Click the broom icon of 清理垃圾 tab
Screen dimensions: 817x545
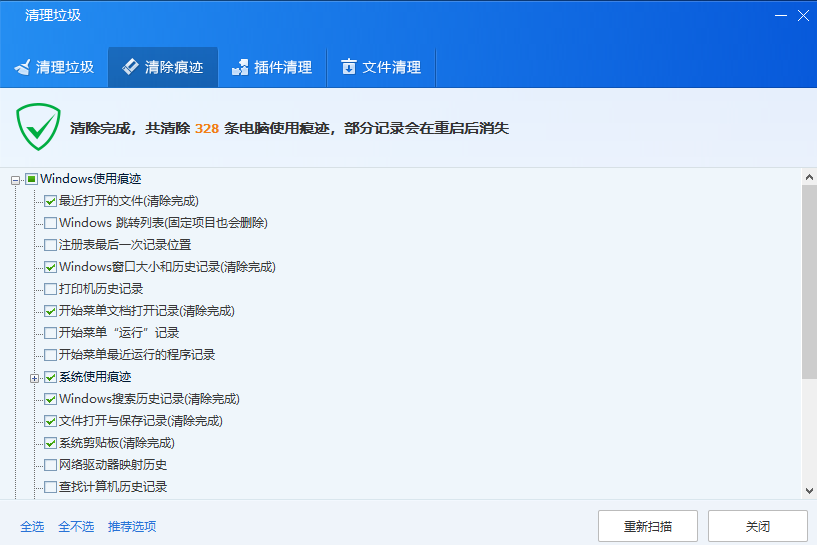pos(22,67)
